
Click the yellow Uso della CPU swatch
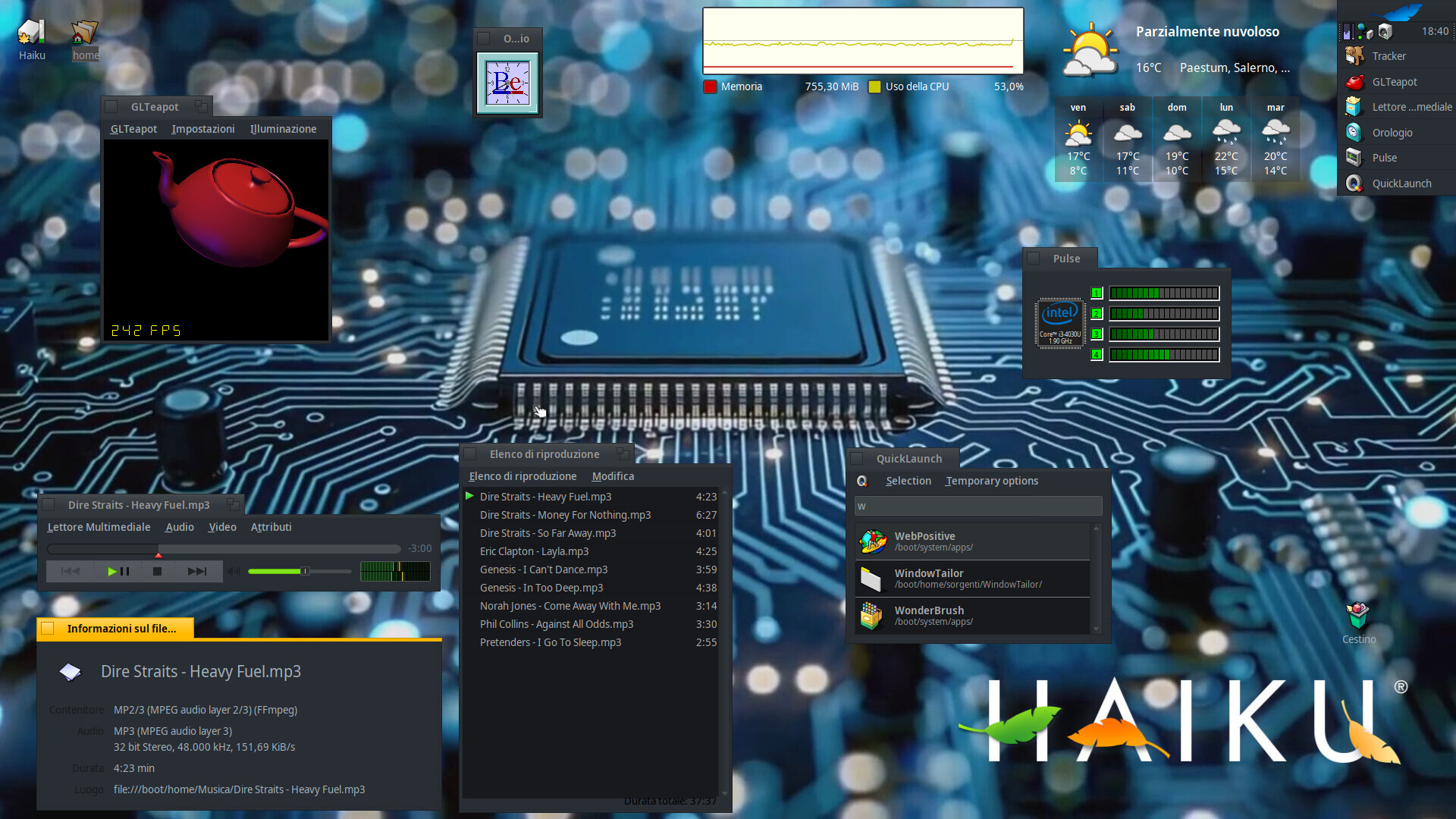(x=874, y=86)
